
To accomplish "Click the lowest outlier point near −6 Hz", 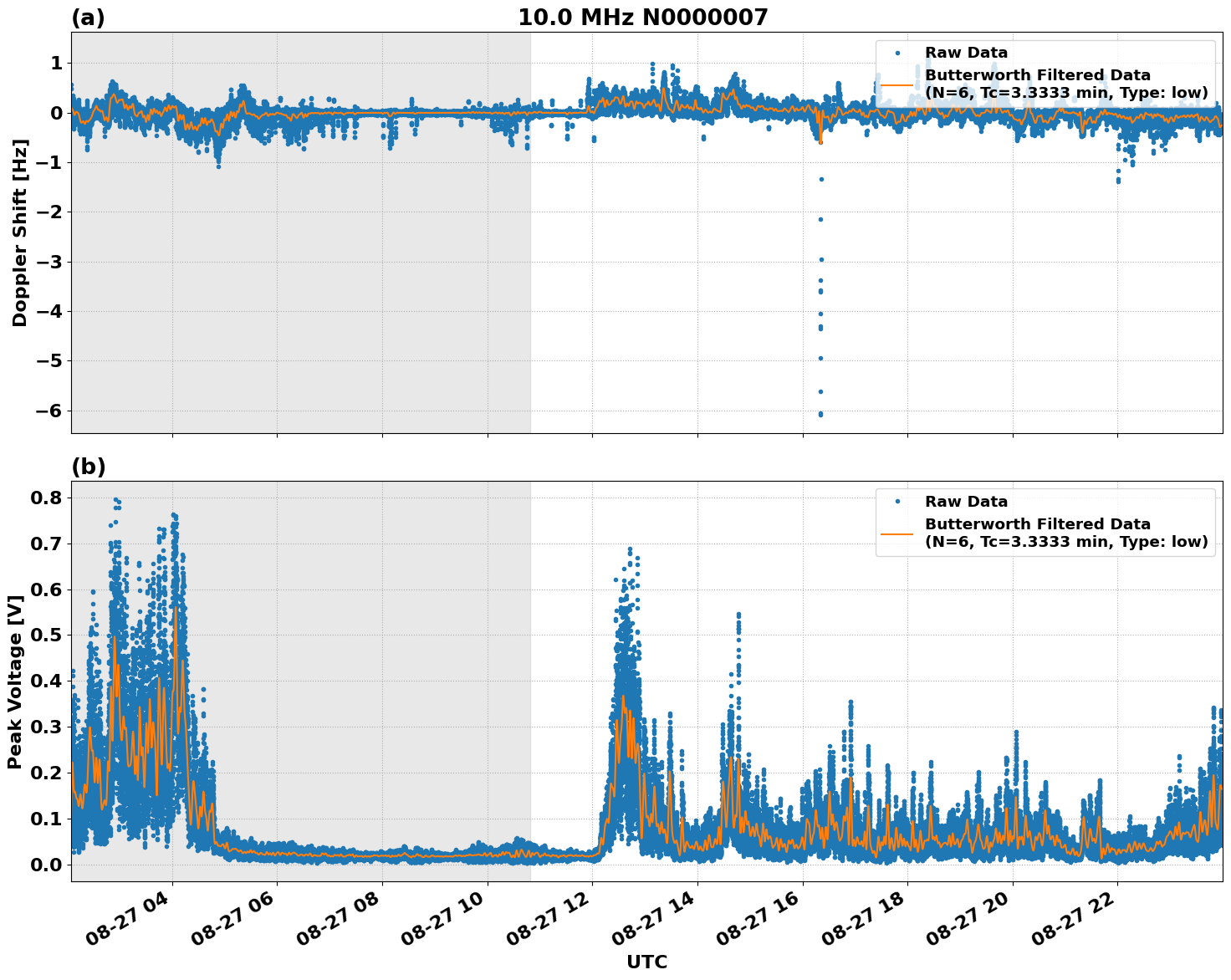I will (x=820, y=414).
